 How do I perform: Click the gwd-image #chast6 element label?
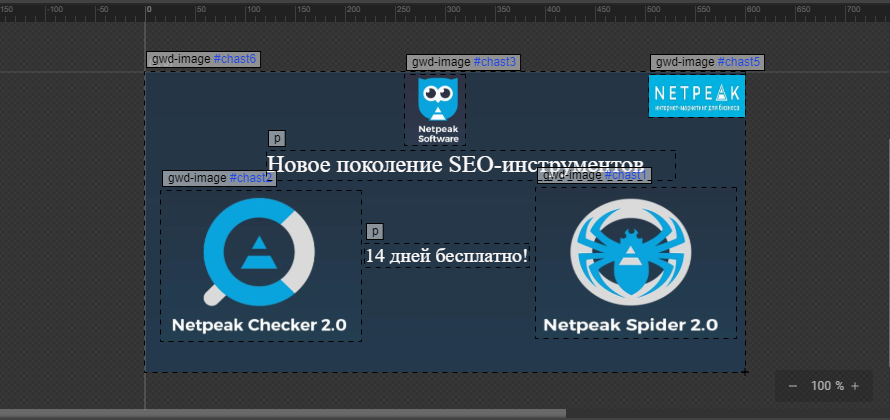(203, 60)
